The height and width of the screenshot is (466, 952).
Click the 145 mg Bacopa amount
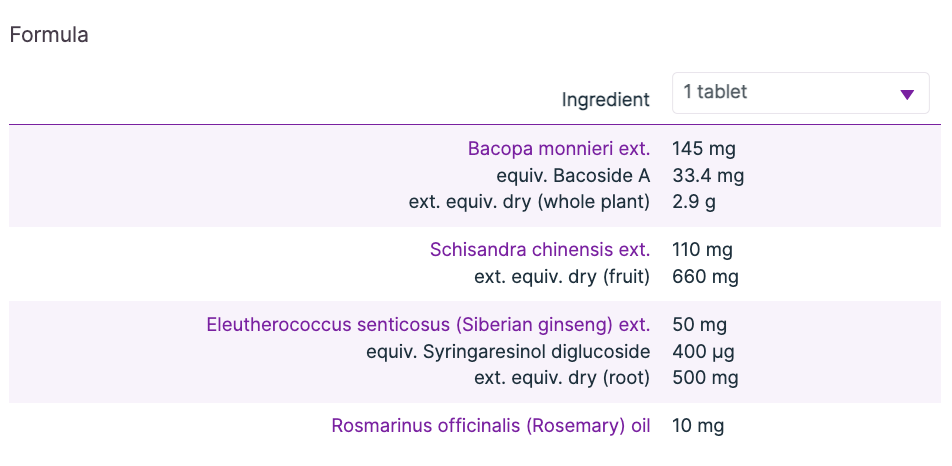pos(704,149)
